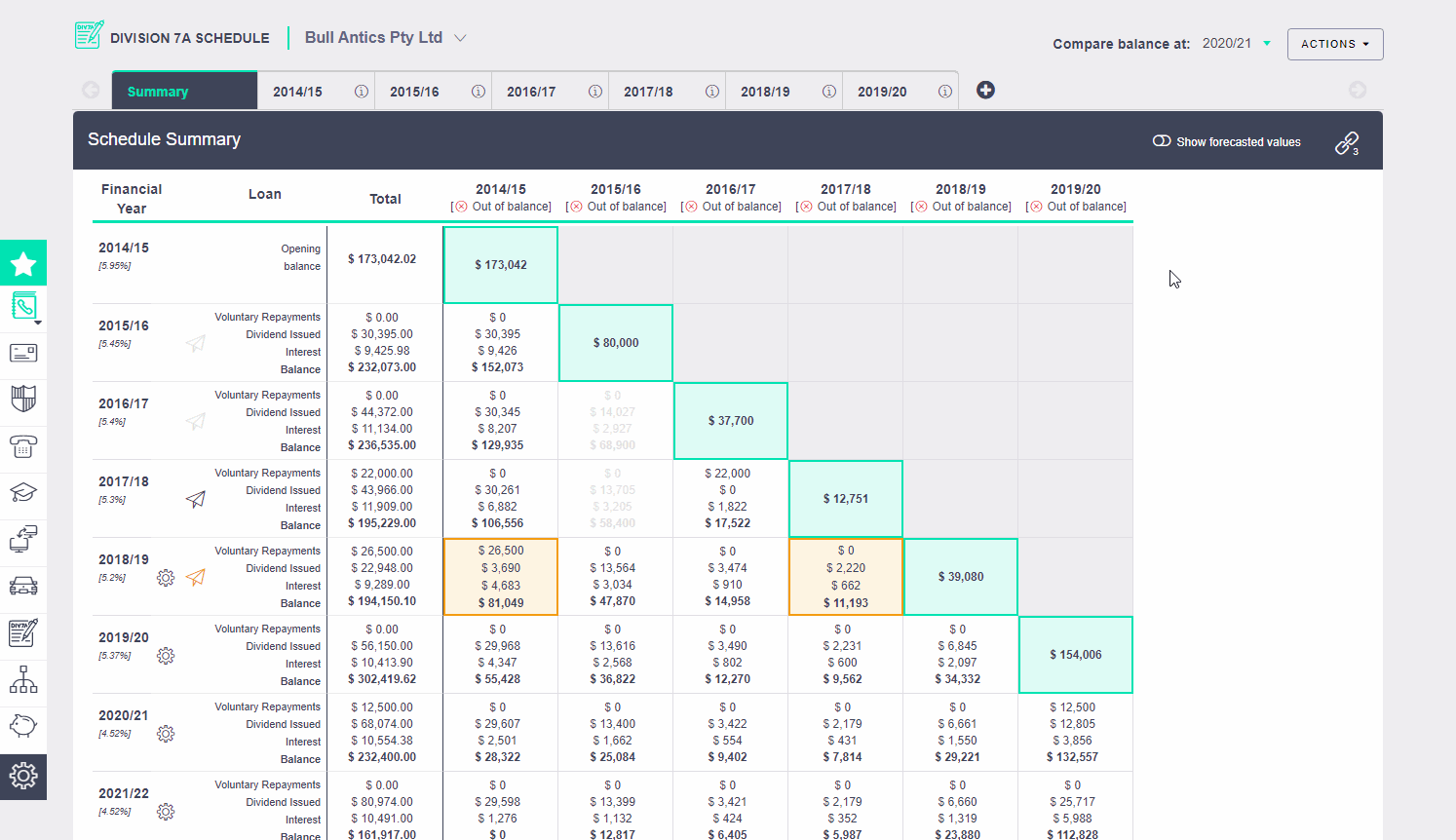Open the org chart hierarchy sidebar icon
Viewport: 1456px width, 840px height.
tap(23, 679)
